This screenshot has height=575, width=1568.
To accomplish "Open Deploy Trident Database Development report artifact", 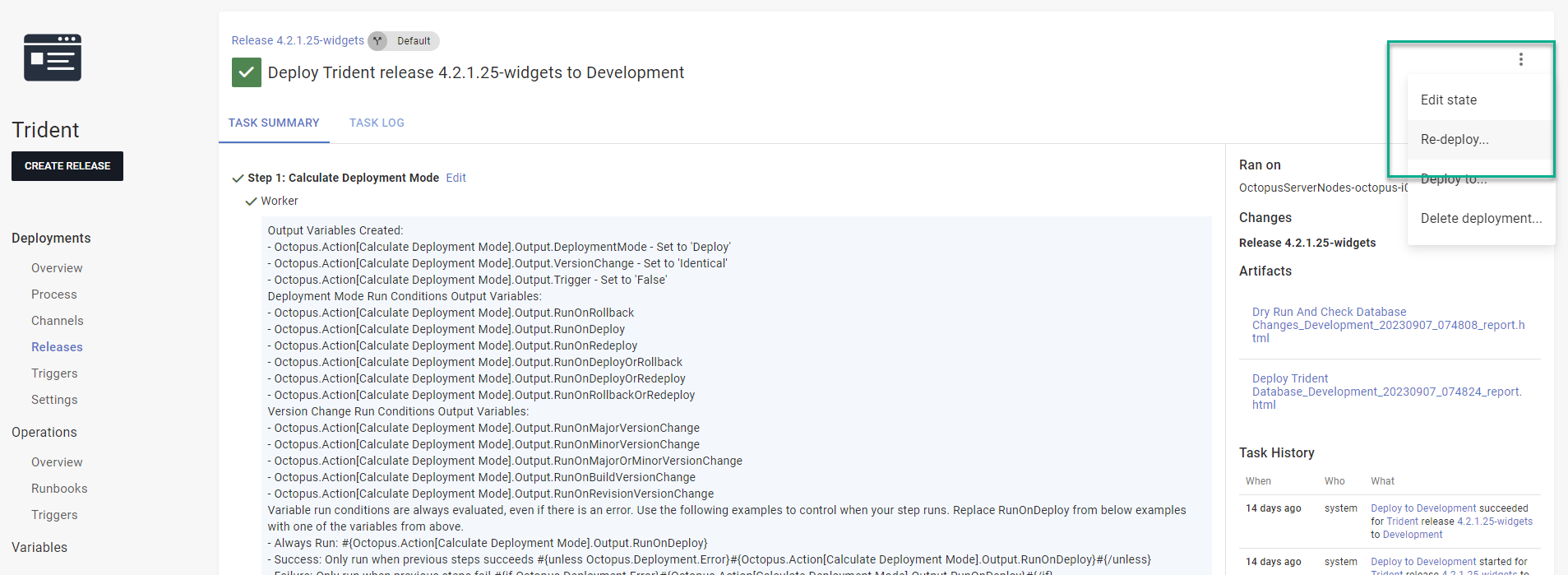I will coord(1387,392).
